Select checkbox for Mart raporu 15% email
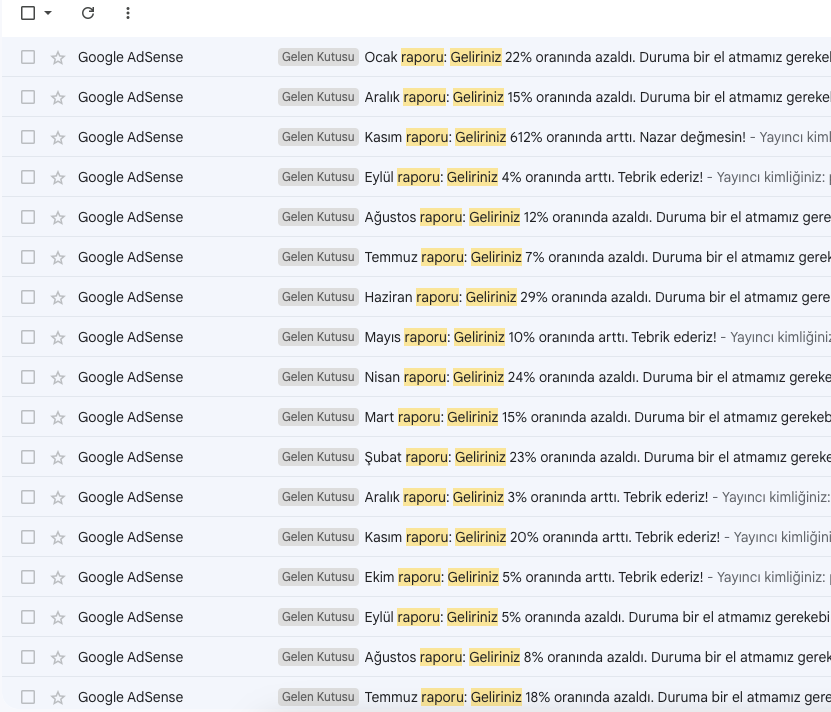The height and width of the screenshot is (712, 831). (x=28, y=417)
